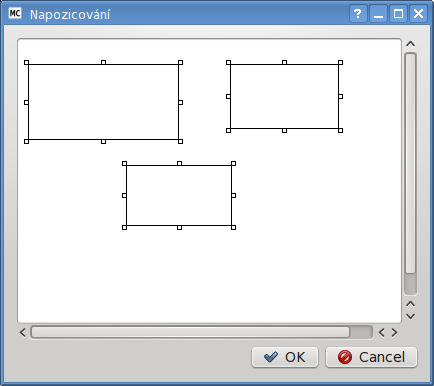Select the bottom-left handle of the large left rectangle
Image resolution: width=434 pixels, height=386 pixels.
(x=27, y=142)
